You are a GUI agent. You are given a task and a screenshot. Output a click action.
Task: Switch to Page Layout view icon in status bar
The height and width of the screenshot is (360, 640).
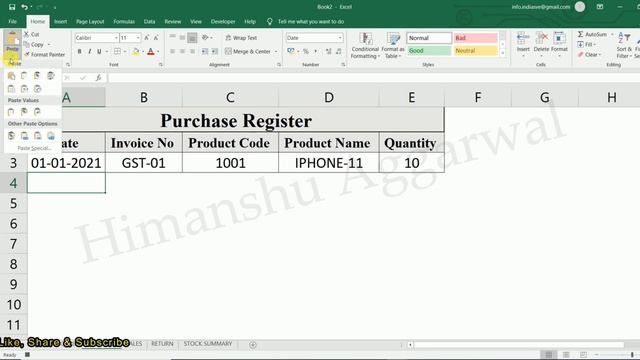(566, 355)
